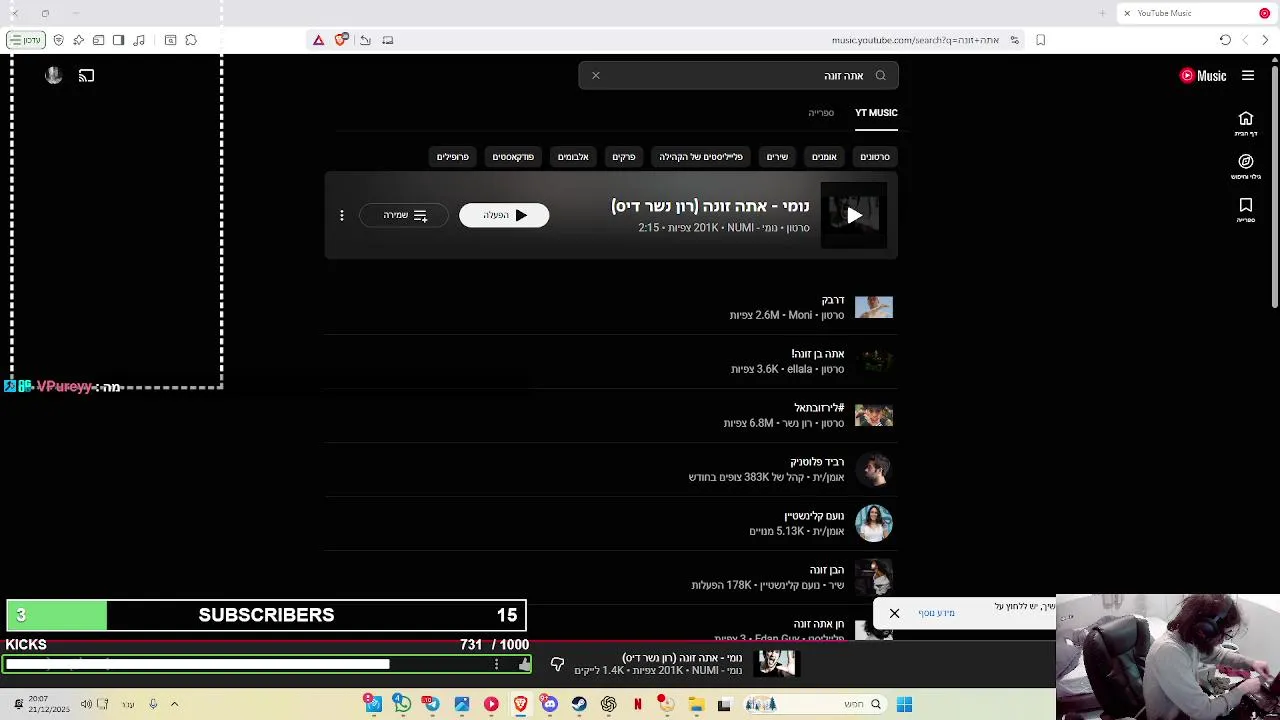This screenshot has height=720, width=1280.
Task: Filter results by פודקאסטים chip
Action: point(513,157)
